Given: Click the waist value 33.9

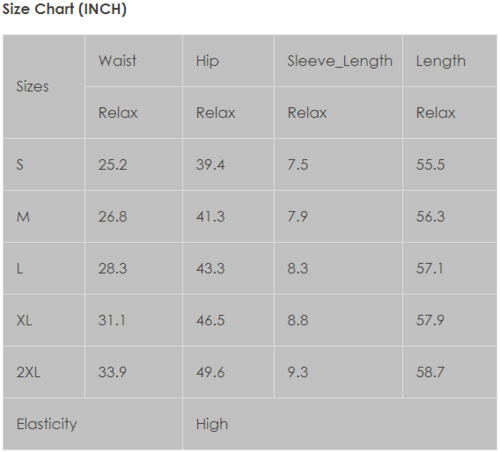Looking at the screenshot, I should coord(112,372).
